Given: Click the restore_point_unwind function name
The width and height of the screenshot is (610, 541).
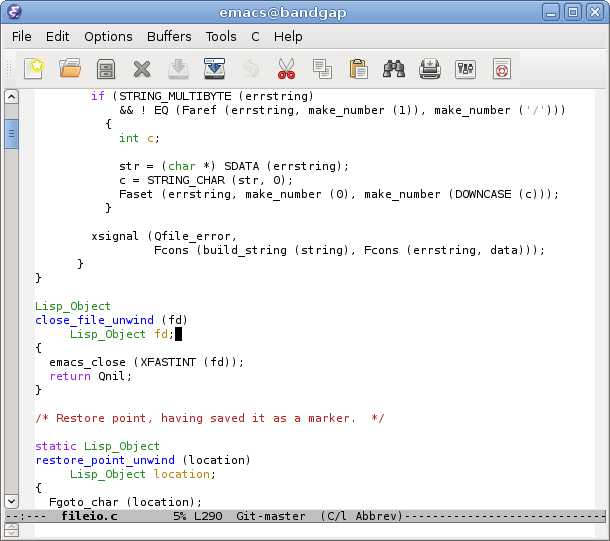Looking at the screenshot, I should (x=105, y=460).
